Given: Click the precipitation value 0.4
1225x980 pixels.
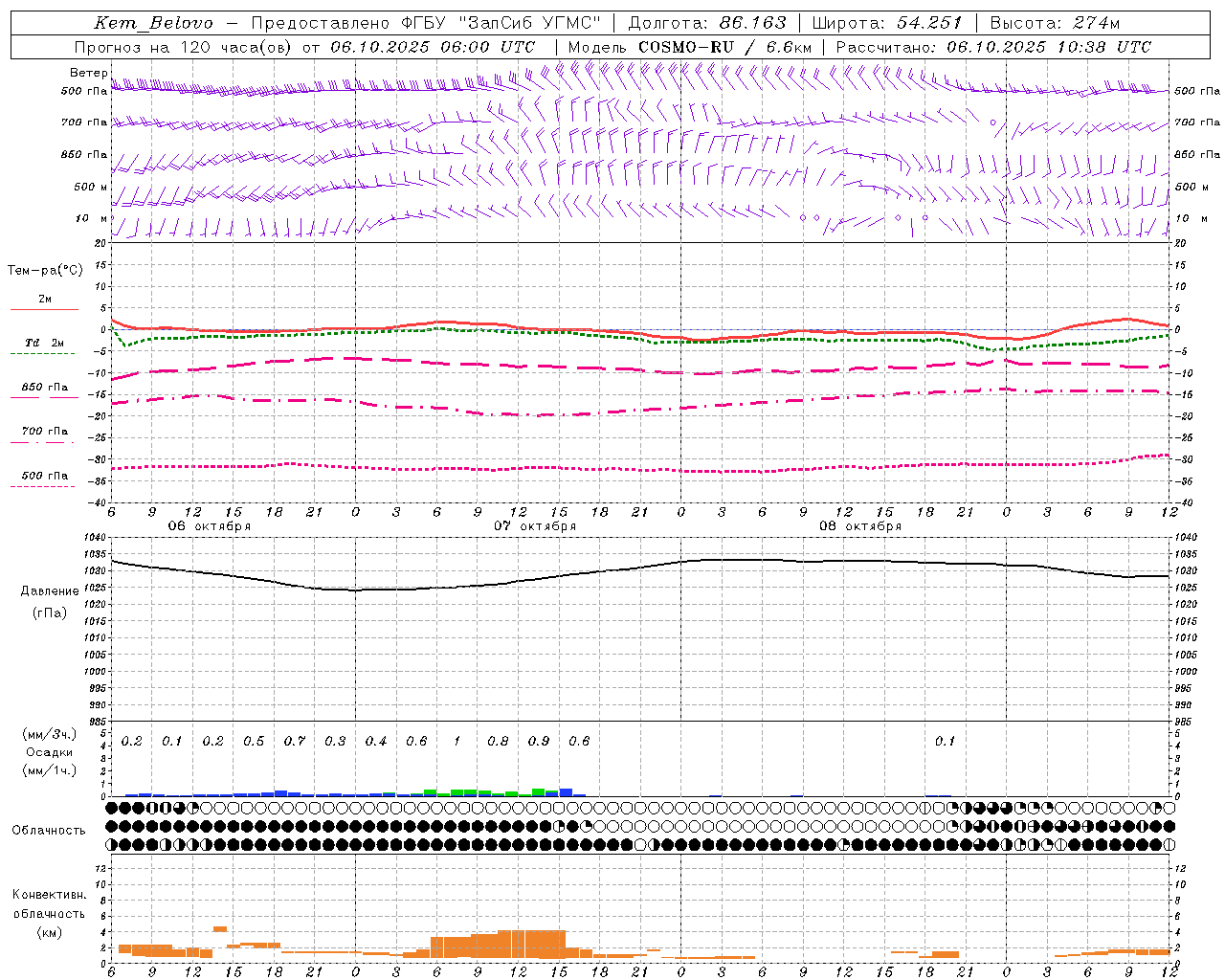Looking at the screenshot, I should 376,742.
